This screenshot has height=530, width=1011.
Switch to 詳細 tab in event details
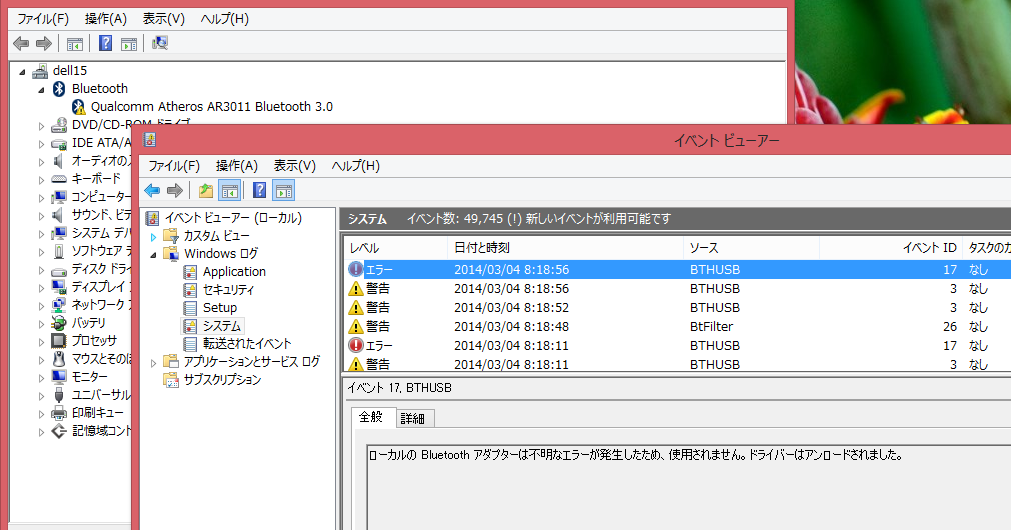[x=413, y=418]
